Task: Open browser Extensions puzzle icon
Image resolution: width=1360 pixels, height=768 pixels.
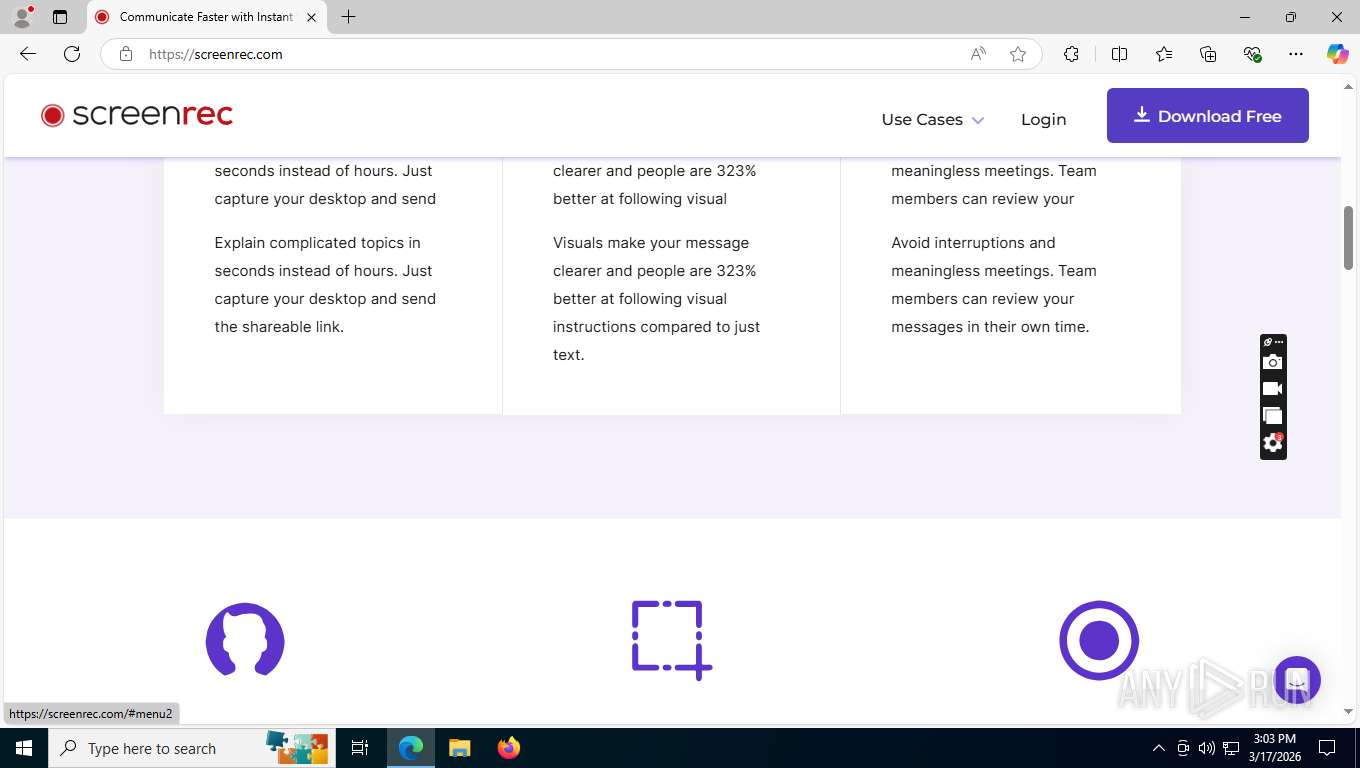Action: [x=1071, y=54]
